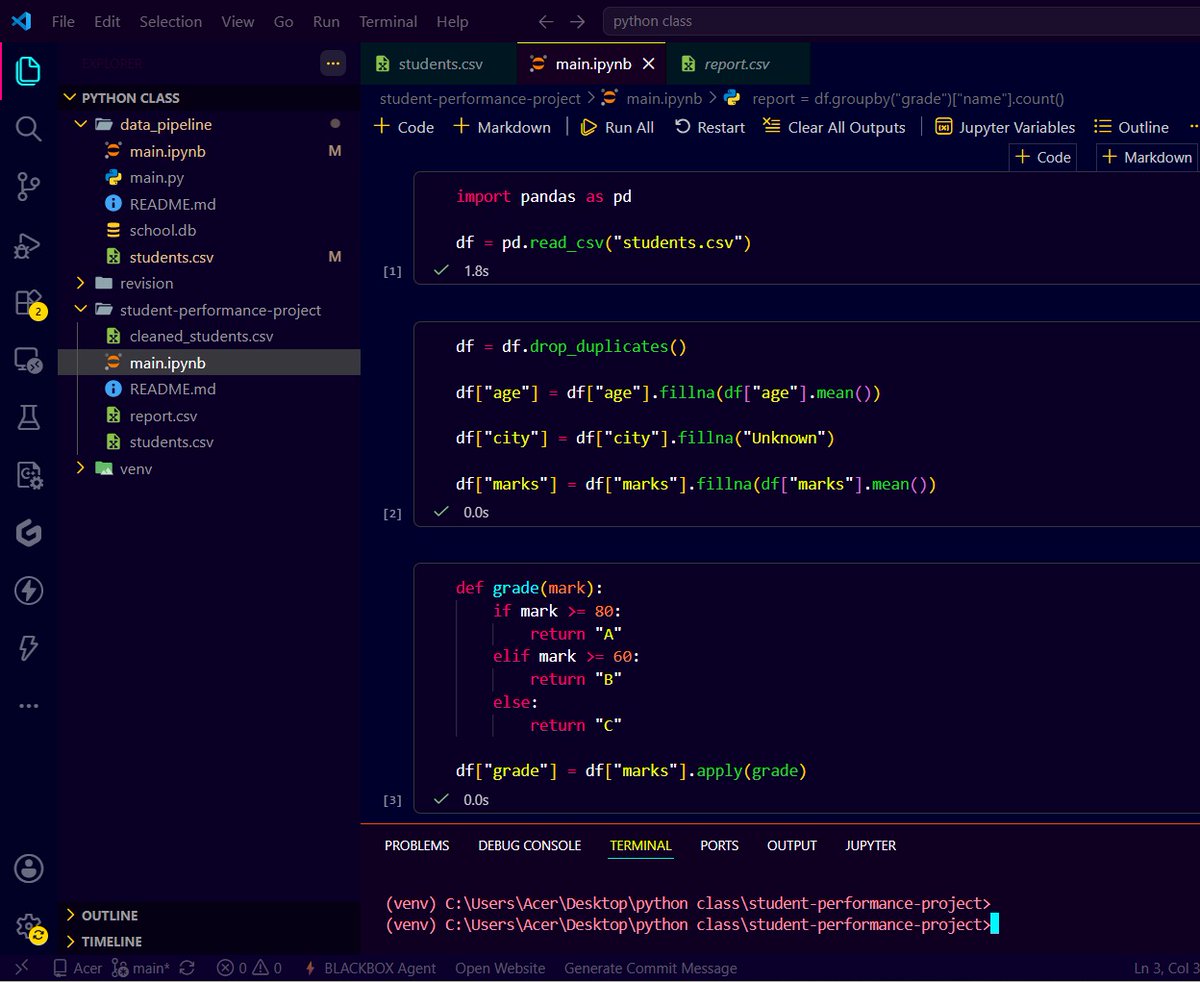Click Acer profile item in status bar

tap(77, 968)
